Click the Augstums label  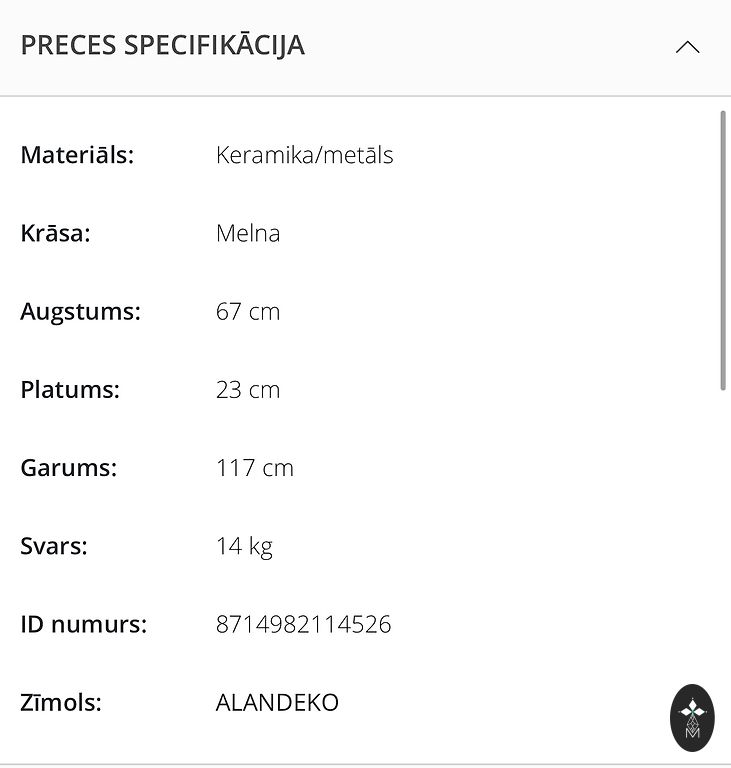(x=80, y=311)
